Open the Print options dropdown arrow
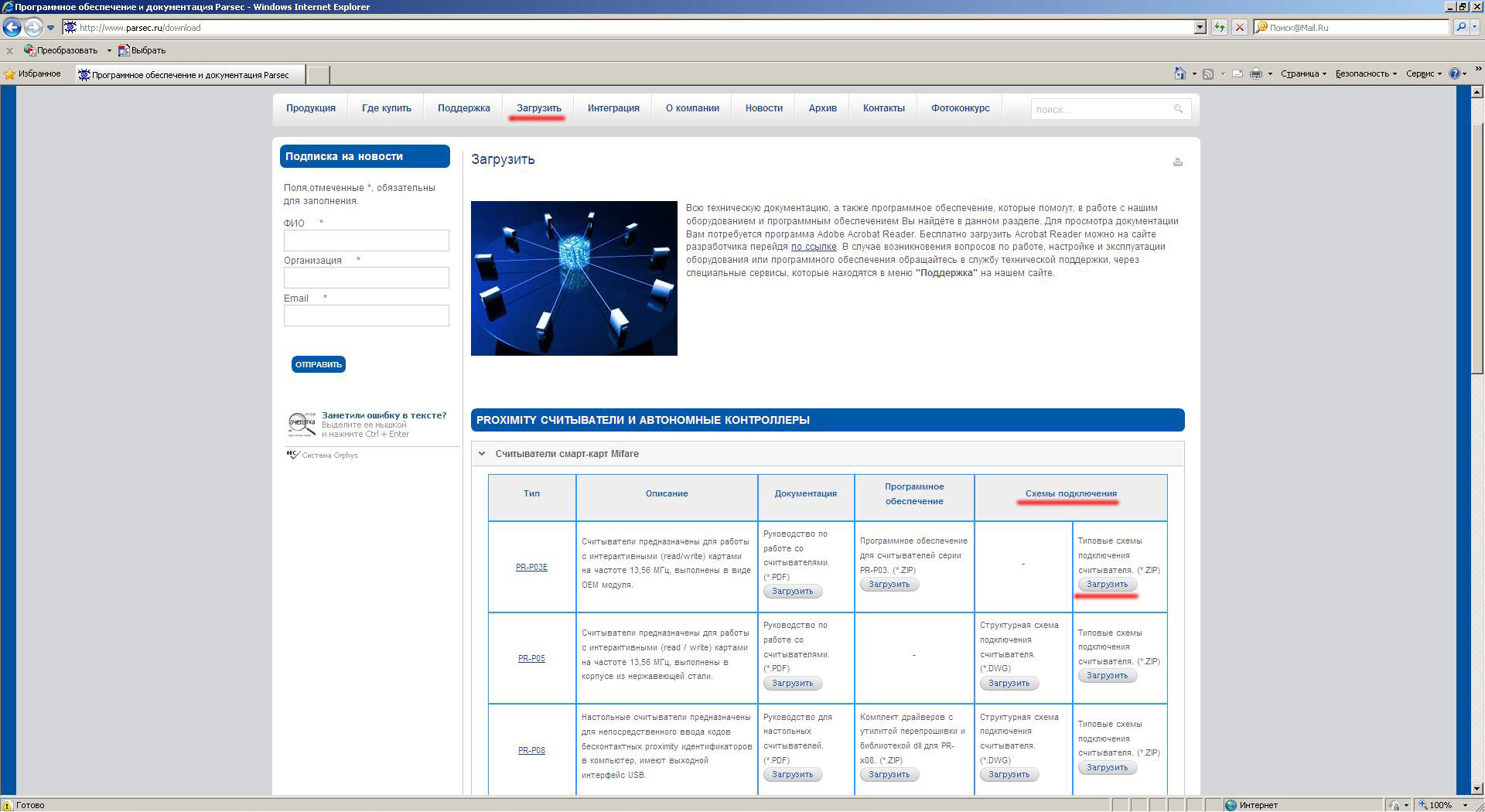This screenshot has height=812, width=1485. [x=1270, y=74]
